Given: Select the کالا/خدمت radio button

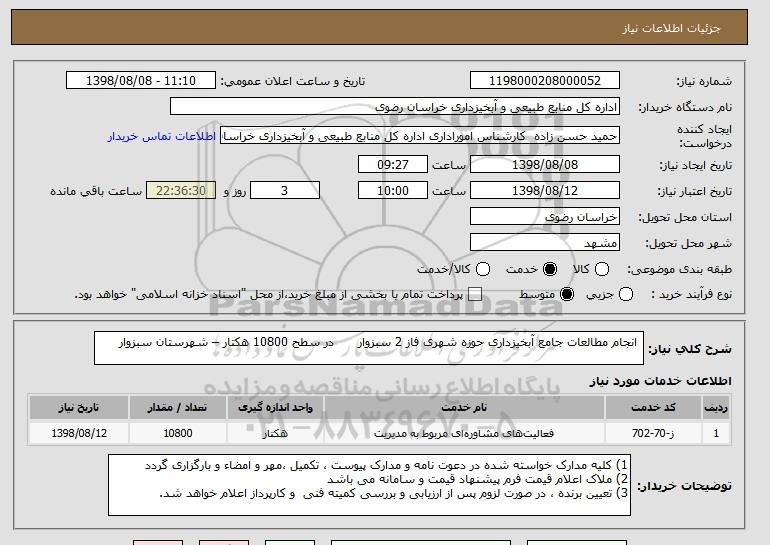Looking at the screenshot, I should click(483, 269).
